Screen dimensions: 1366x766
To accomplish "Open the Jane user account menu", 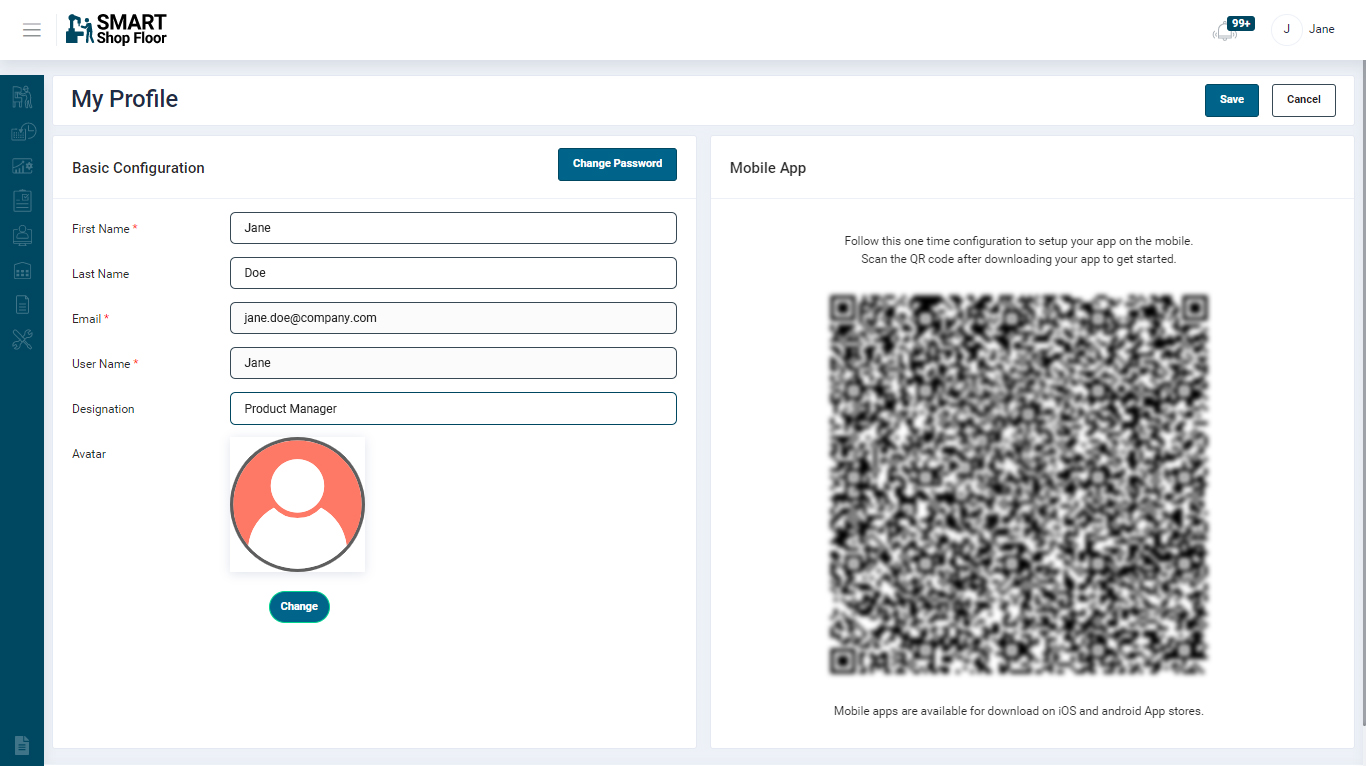I will pos(1304,30).
